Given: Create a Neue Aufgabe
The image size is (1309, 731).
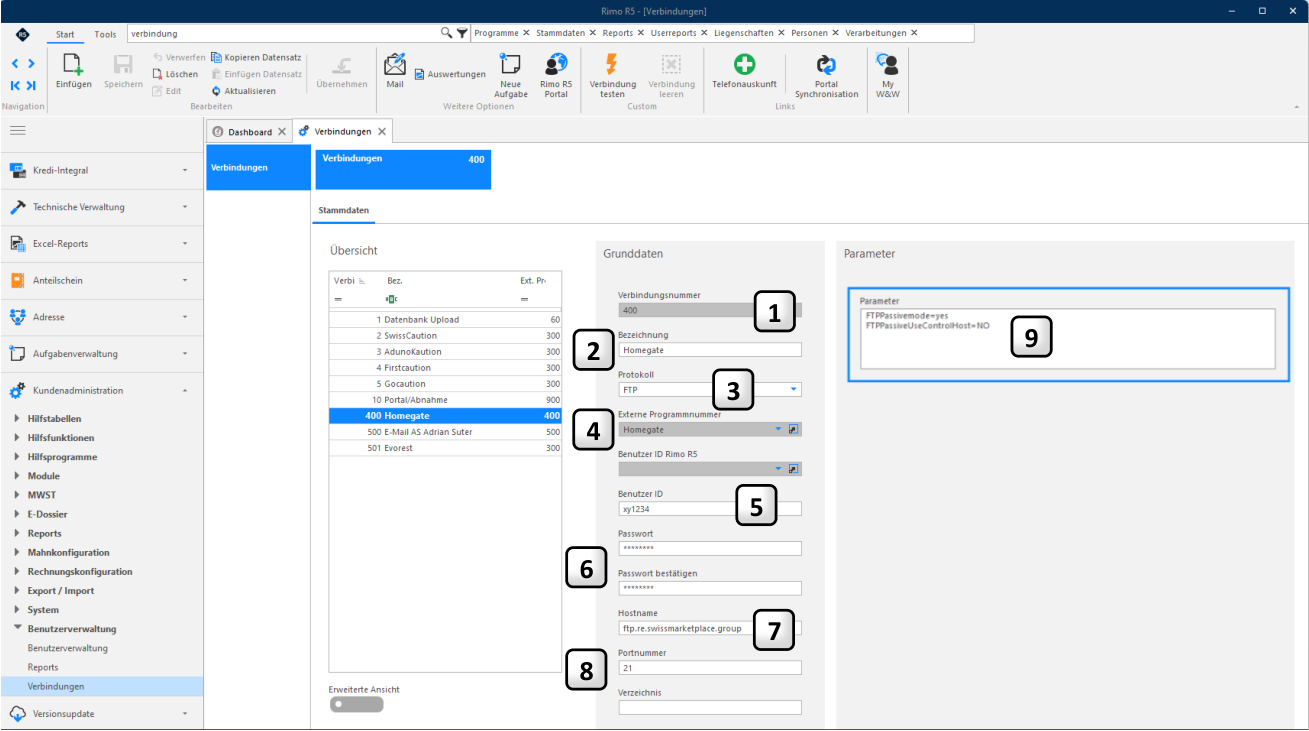Looking at the screenshot, I should pyautogui.click(x=510, y=75).
